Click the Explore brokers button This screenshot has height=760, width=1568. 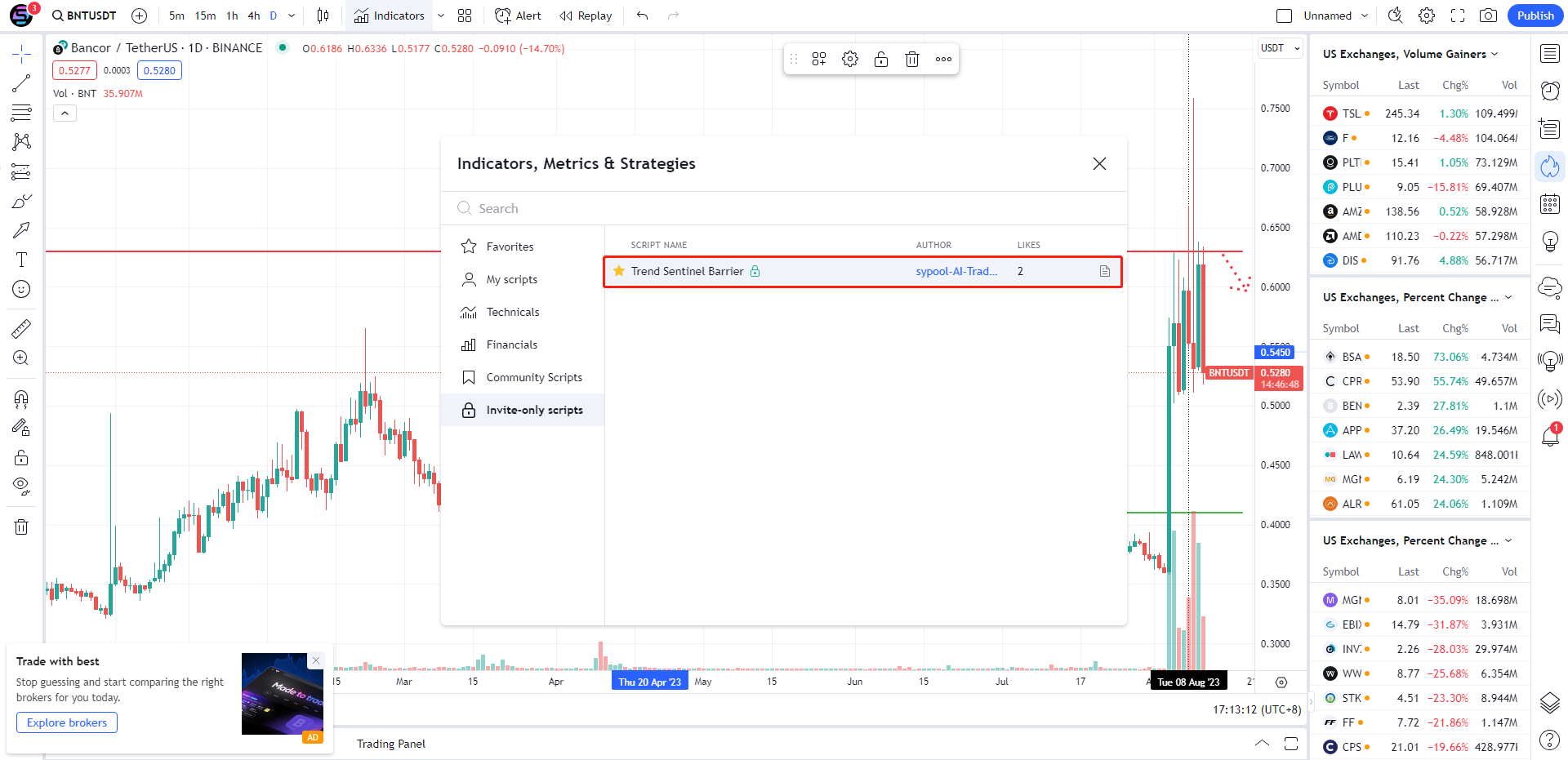tap(67, 722)
